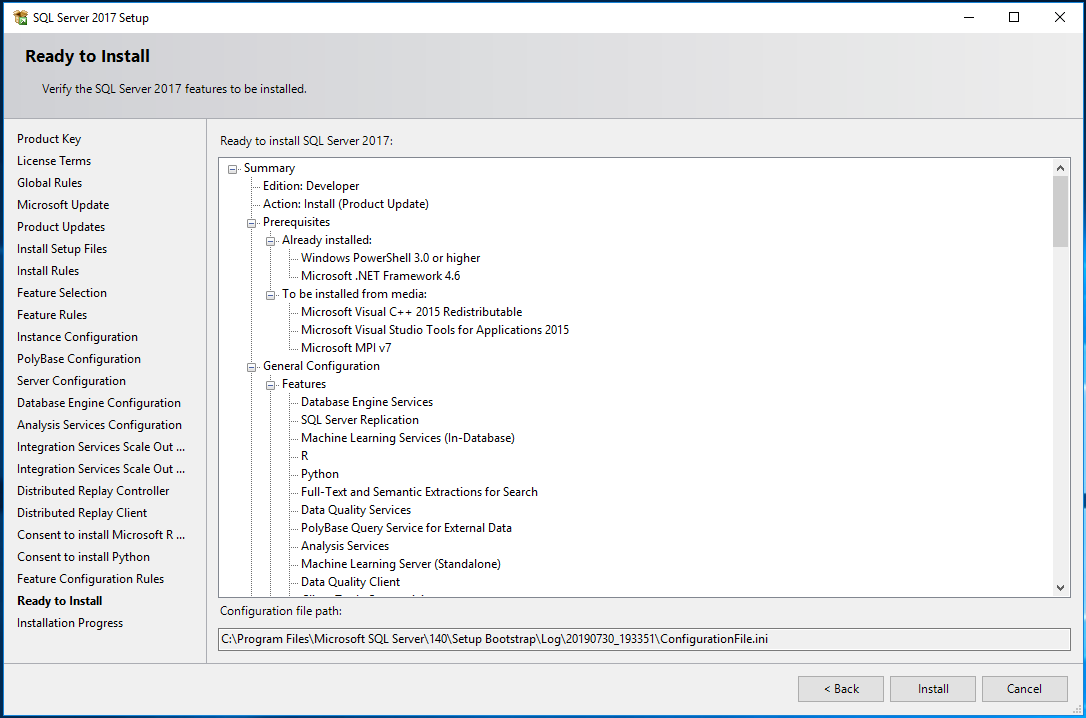The image size is (1086, 718).
Task: Open the Server Configuration step
Action: (x=71, y=381)
